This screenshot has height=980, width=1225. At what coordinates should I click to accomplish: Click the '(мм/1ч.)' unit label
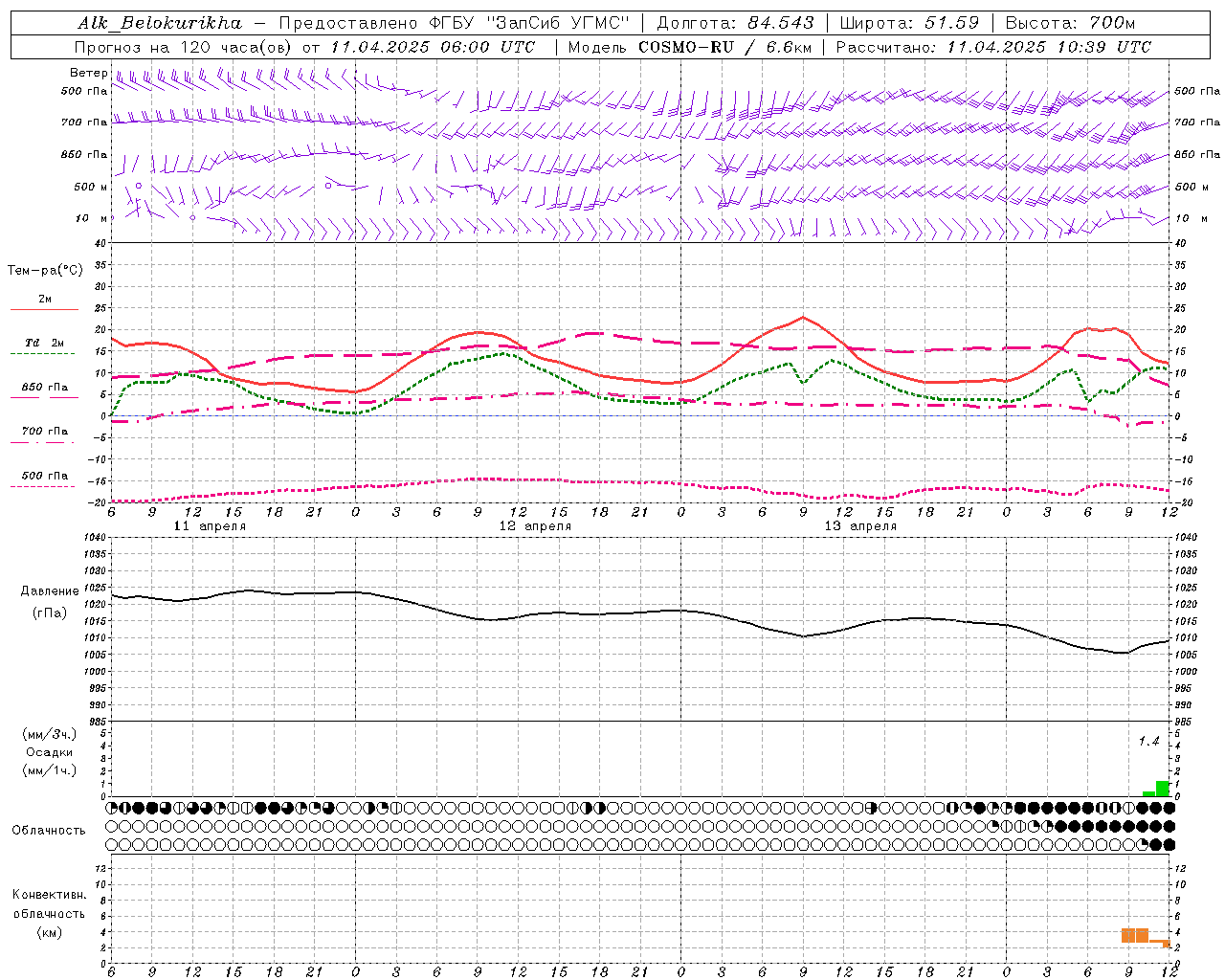click(x=50, y=770)
